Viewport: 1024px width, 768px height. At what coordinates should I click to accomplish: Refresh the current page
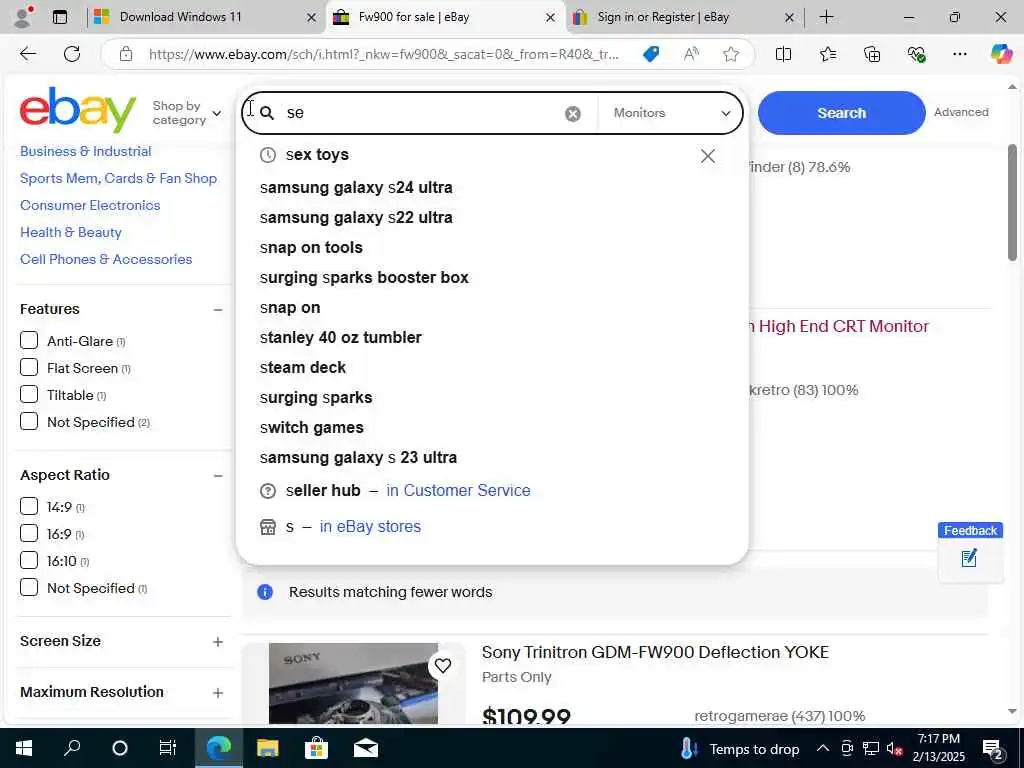click(x=72, y=54)
